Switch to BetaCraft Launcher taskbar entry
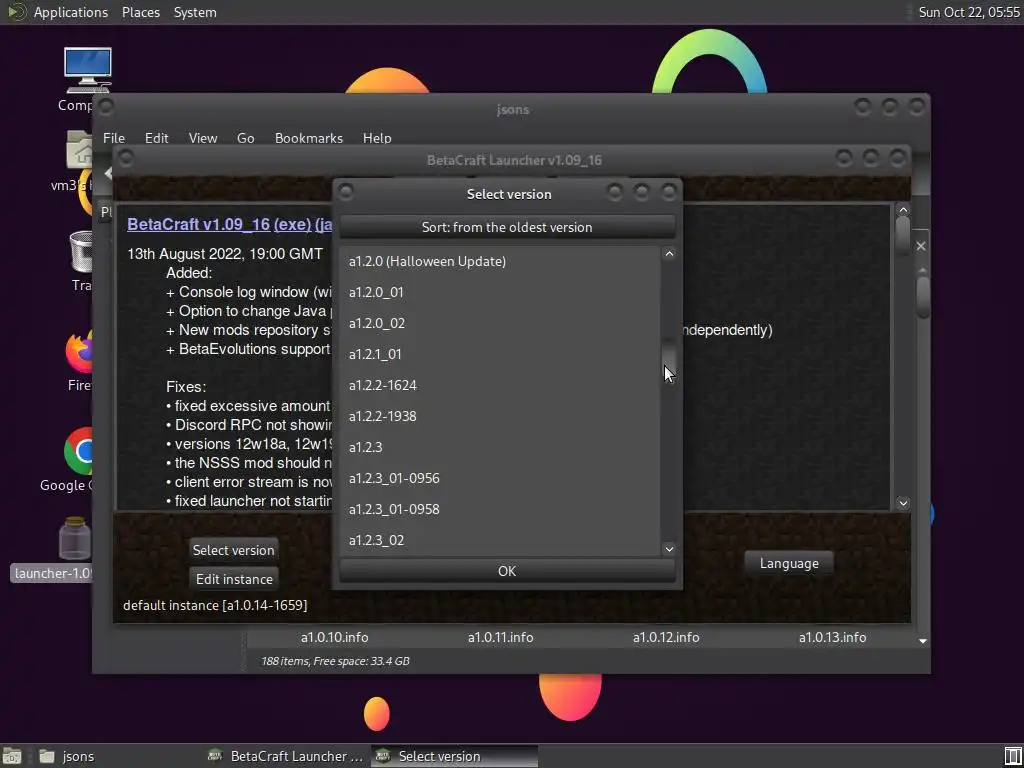 click(x=285, y=756)
